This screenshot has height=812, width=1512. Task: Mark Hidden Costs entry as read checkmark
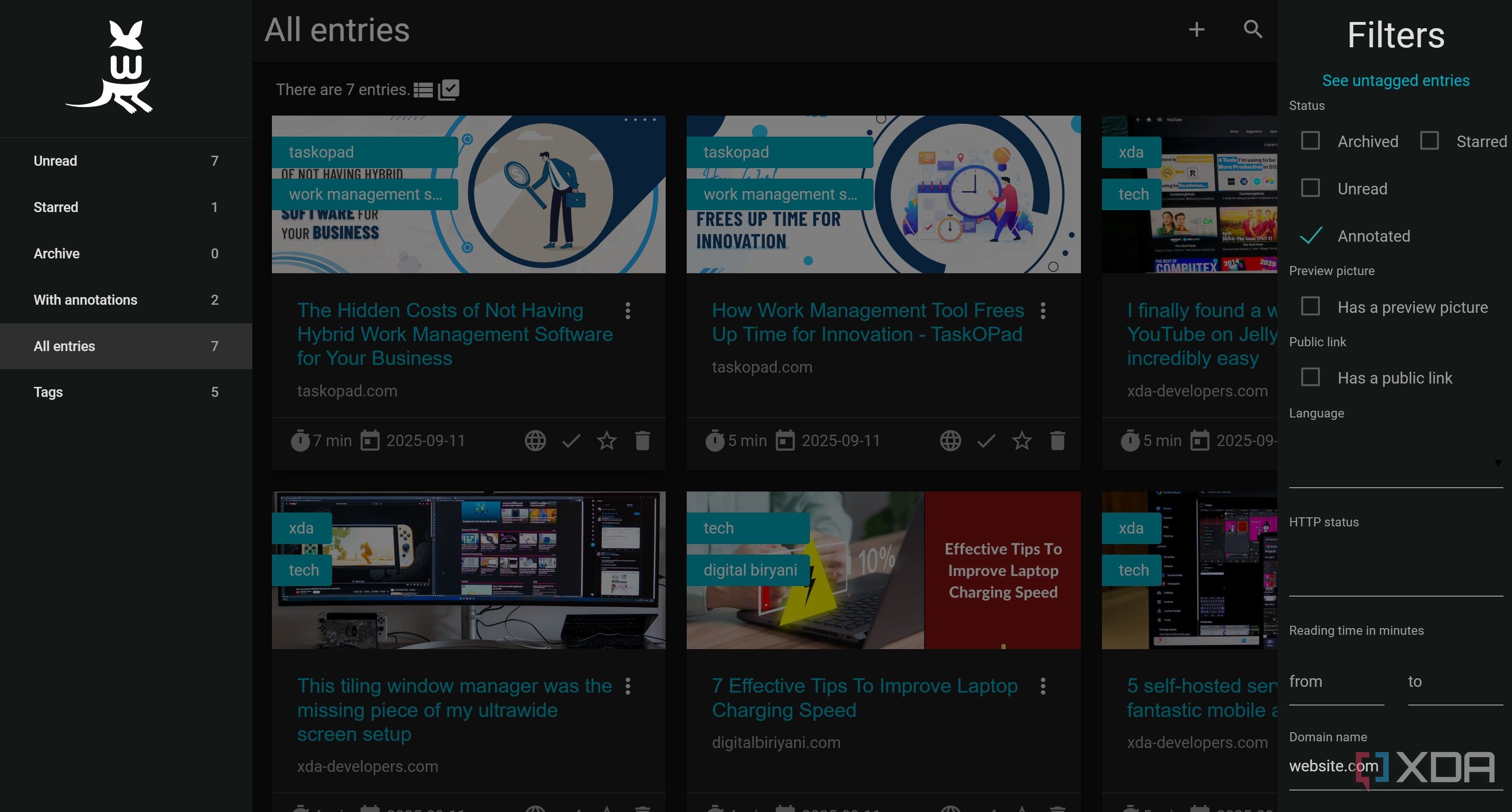pyautogui.click(x=571, y=440)
